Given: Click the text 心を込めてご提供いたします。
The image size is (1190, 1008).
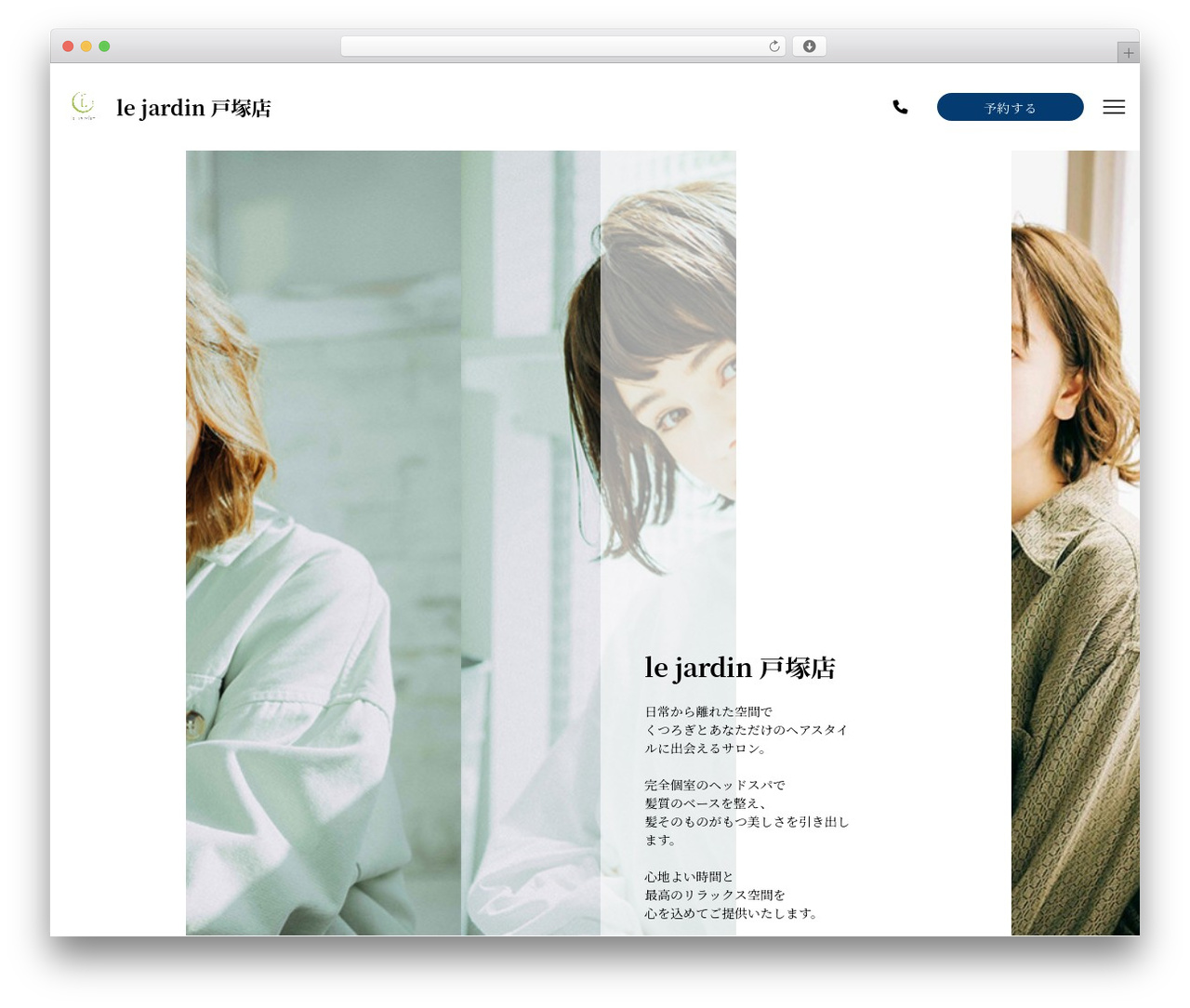Looking at the screenshot, I should 732,913.
